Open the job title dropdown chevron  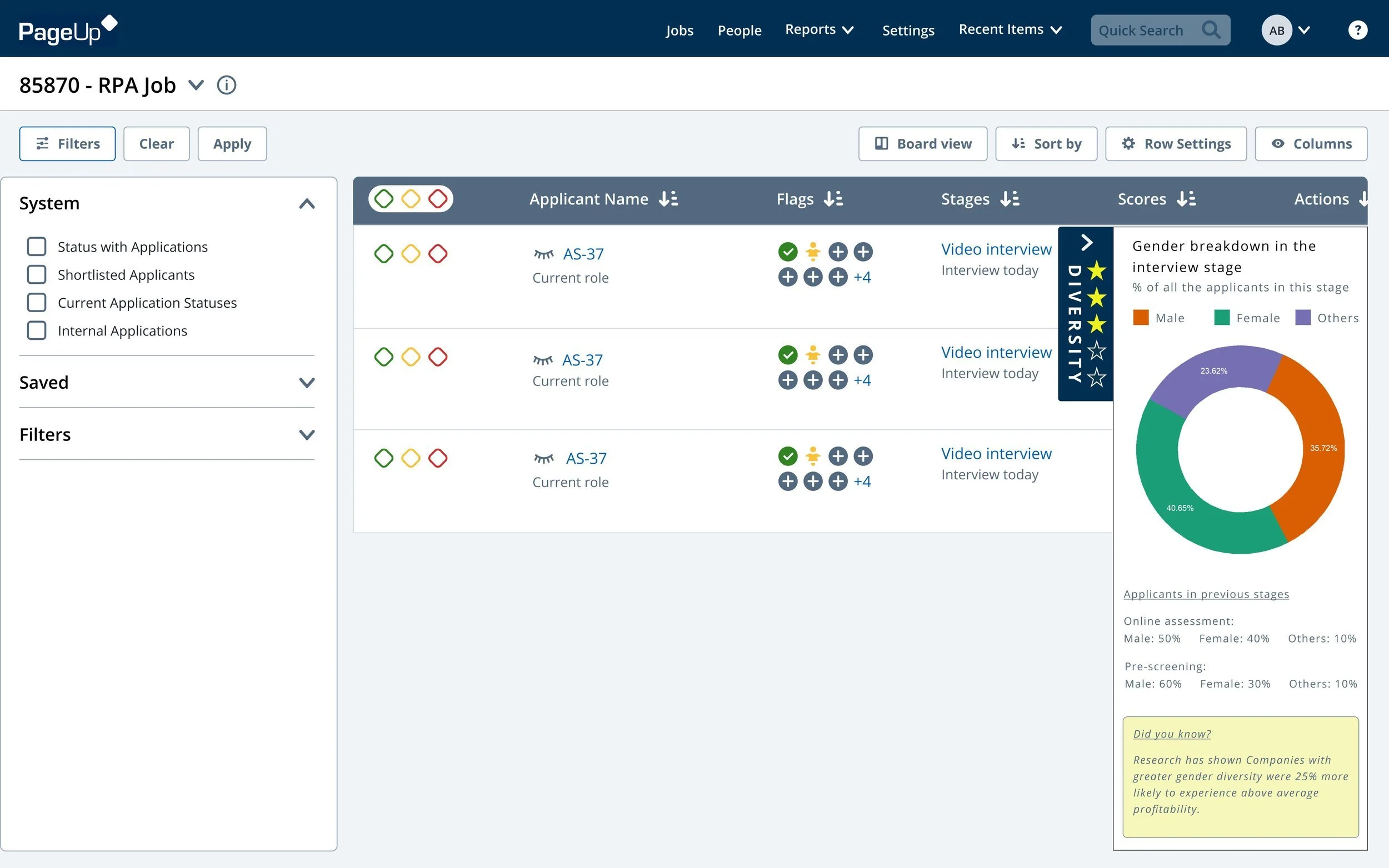(x=196, y=85)
